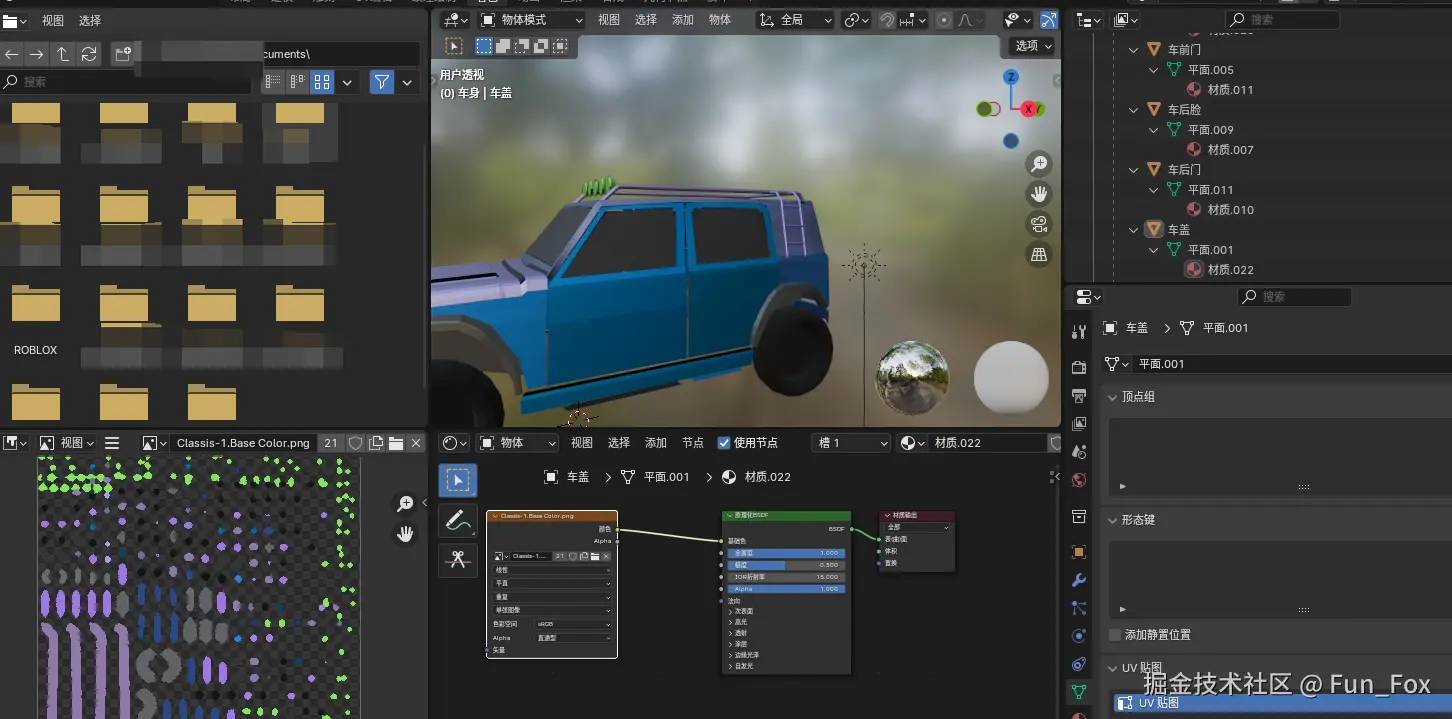The image size is (1452, 719).
Task: Open the 添加 menu in the 3D viewport
Action: click(683, 20)
